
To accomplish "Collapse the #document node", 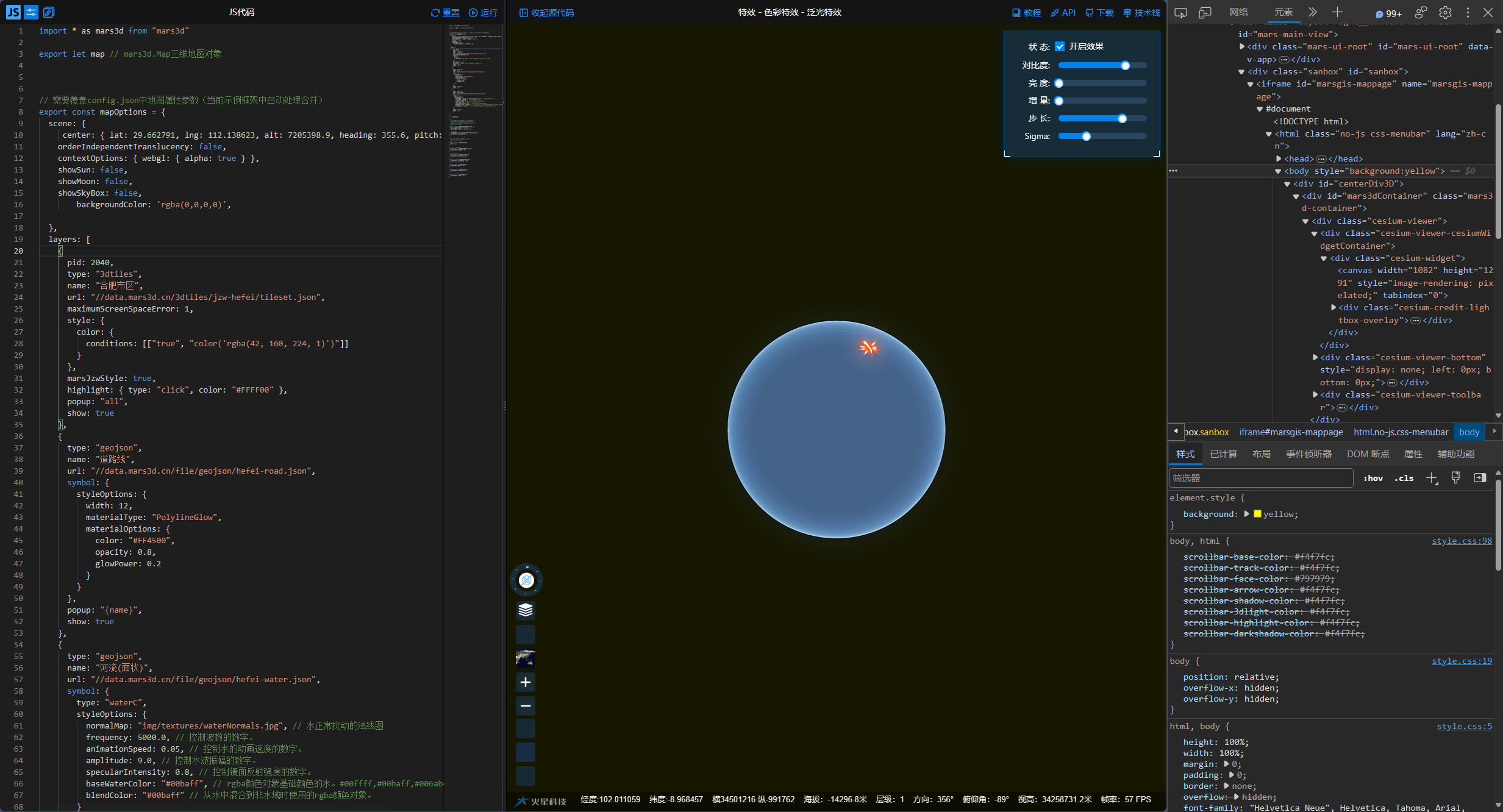I will tap(1260, 109).
